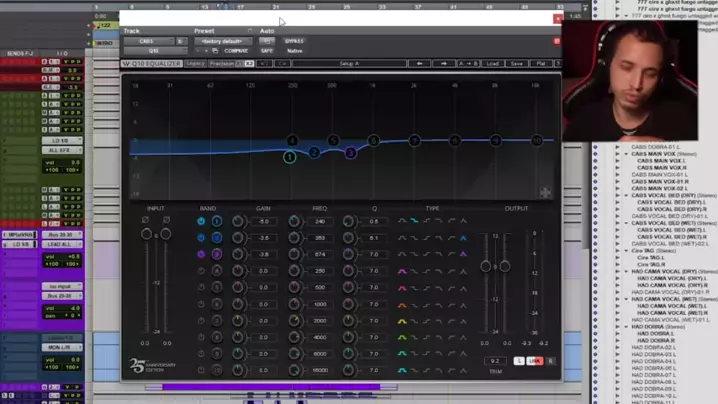The height and width of the screenshot is (404, 718).
Task: Click the band 1 gain value field
Action: pos(264,221)
